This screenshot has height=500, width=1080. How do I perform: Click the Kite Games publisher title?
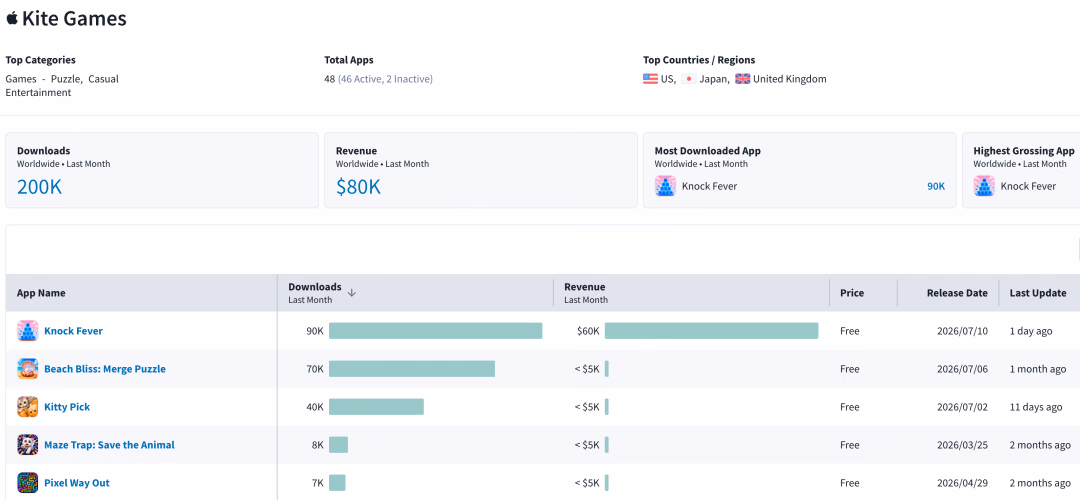(74, 19)
